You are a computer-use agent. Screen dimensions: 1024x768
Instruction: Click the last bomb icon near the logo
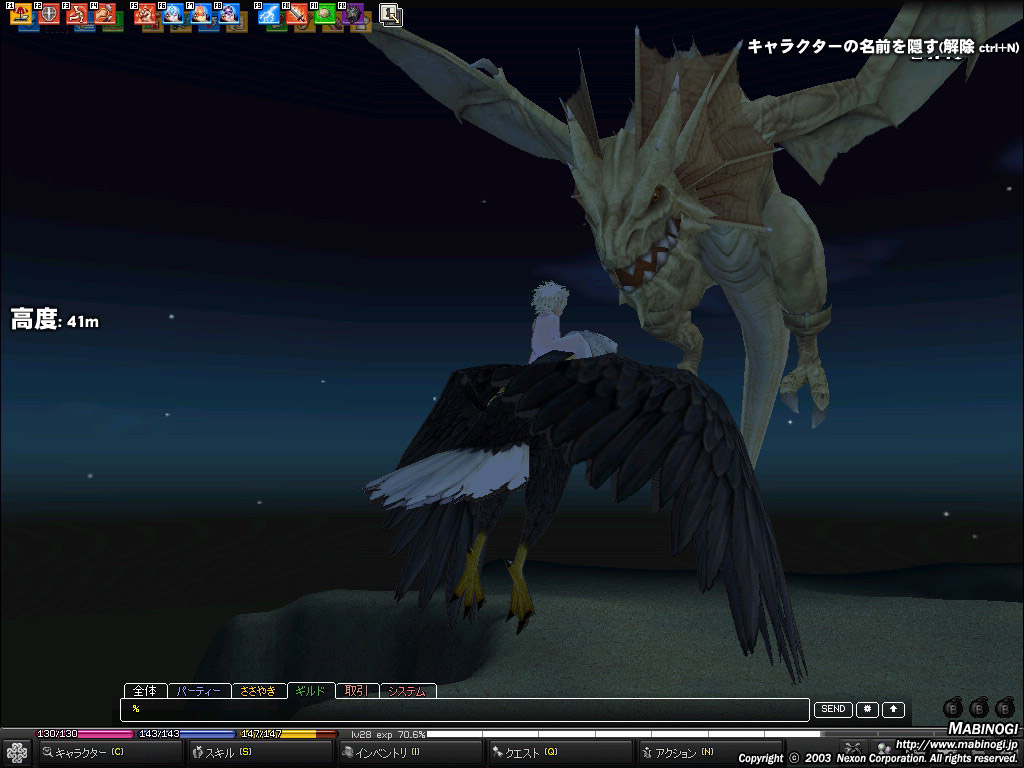(x=1005, y=708)
